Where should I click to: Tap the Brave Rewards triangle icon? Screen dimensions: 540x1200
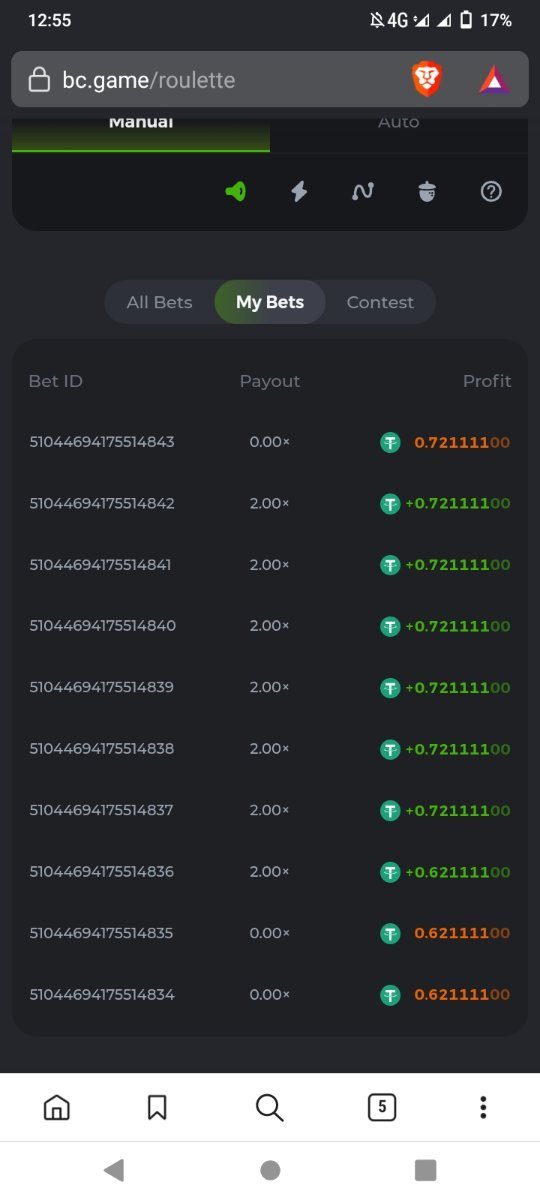(494, 80)
